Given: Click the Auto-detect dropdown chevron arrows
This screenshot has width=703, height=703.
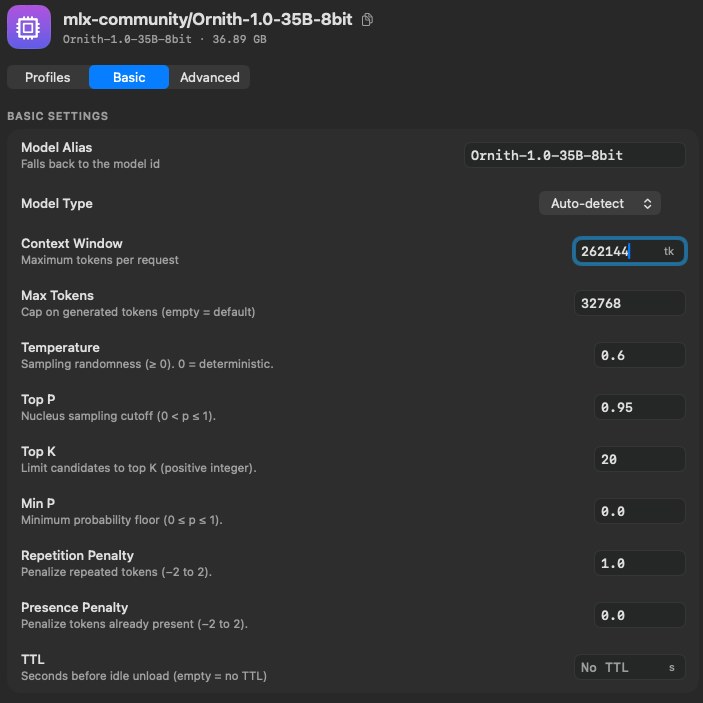Looking at the screenshot, I should pos(647,204).
